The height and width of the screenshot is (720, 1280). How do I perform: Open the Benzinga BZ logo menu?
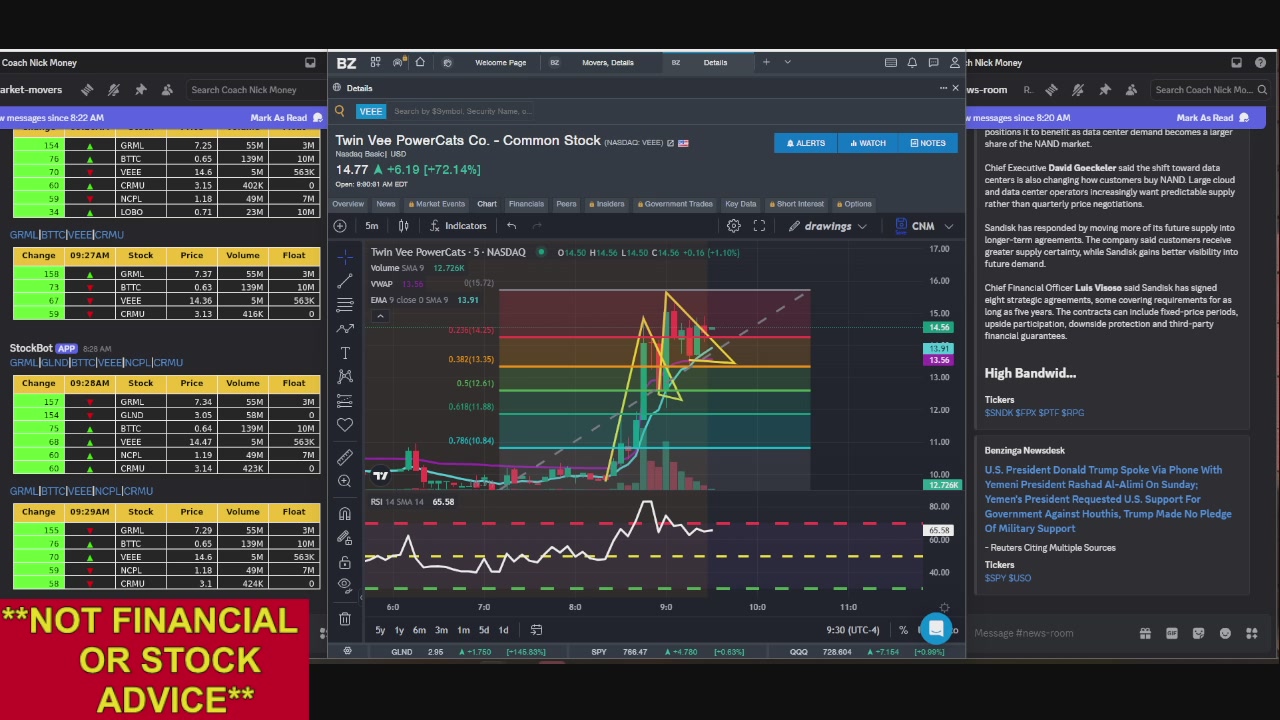point(346,63)
